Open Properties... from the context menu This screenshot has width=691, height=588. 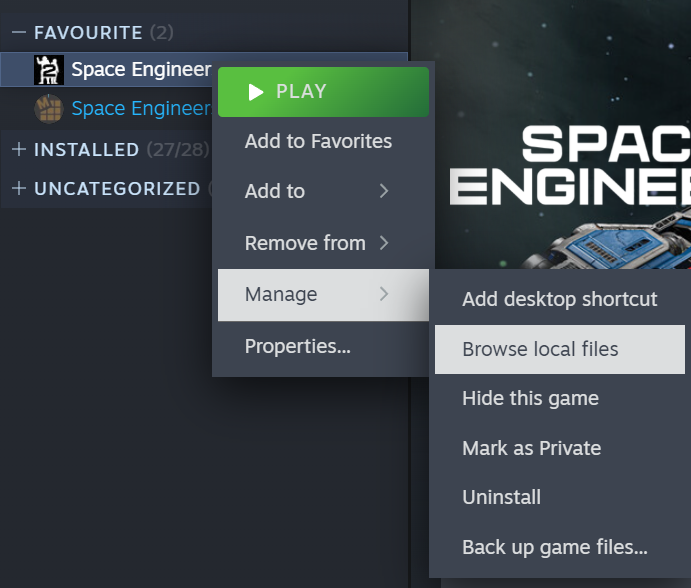pos(297,347)
